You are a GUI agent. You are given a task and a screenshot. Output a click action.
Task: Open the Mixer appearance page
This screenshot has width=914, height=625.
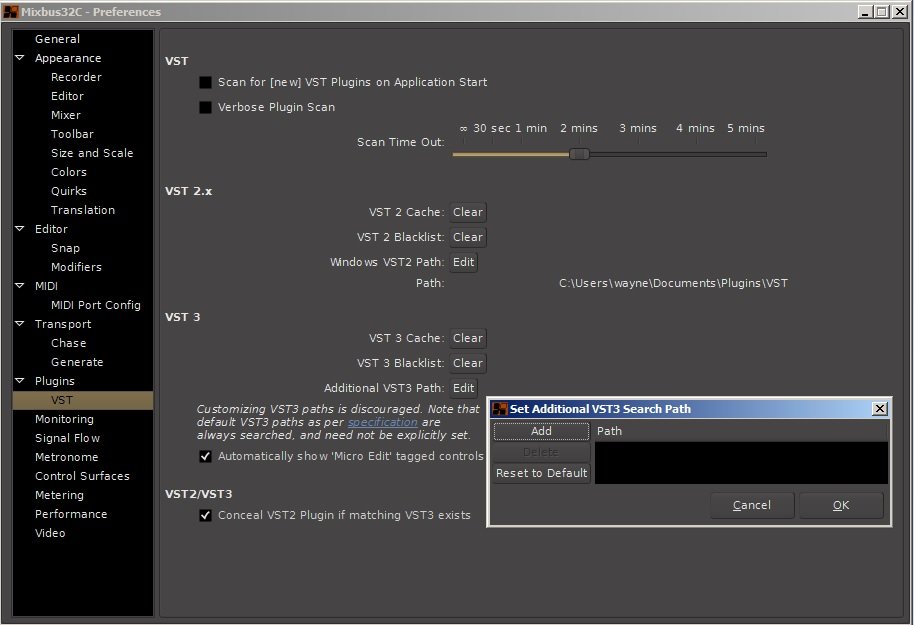click(x=65, y=115)
